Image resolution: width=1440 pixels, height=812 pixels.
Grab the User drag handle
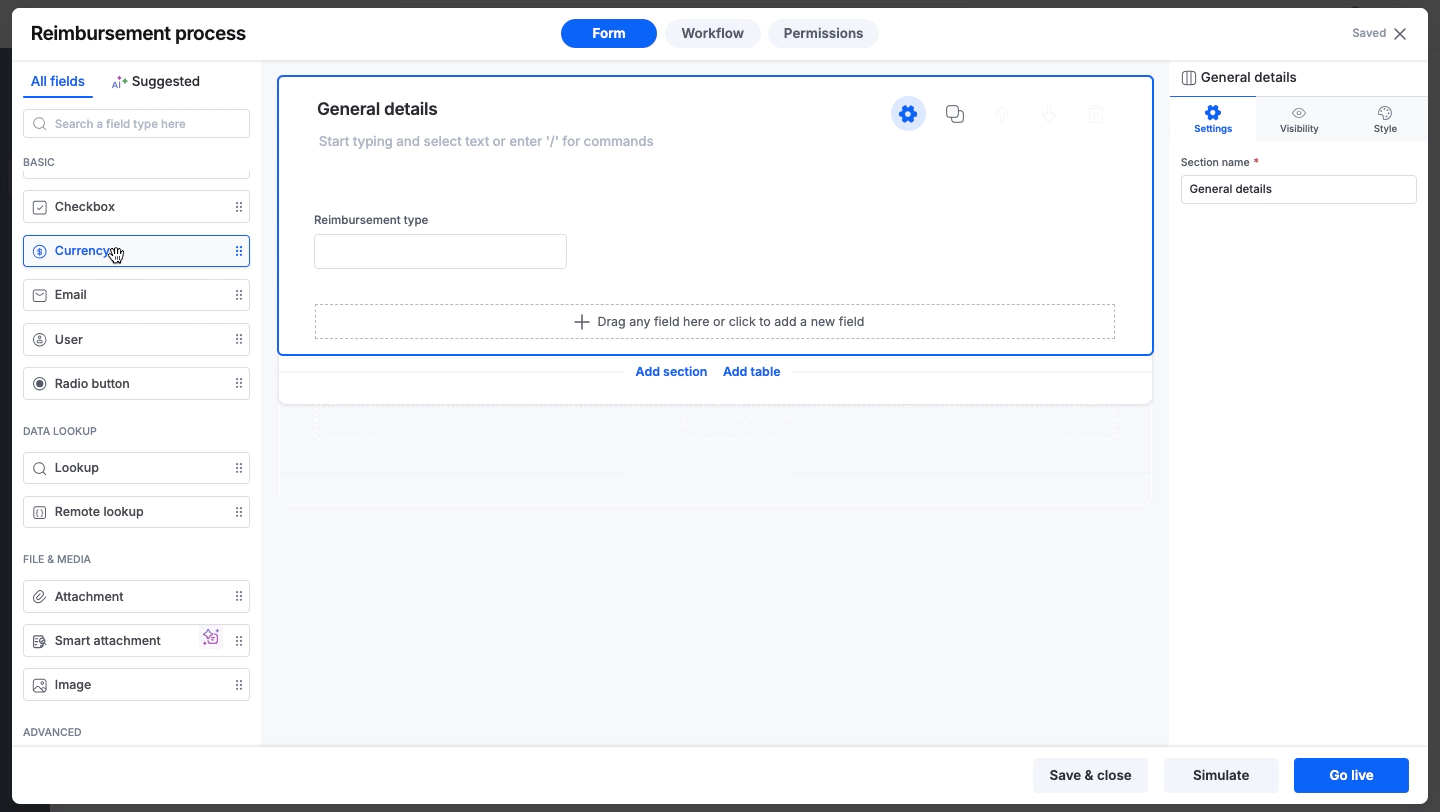(239, 339)
